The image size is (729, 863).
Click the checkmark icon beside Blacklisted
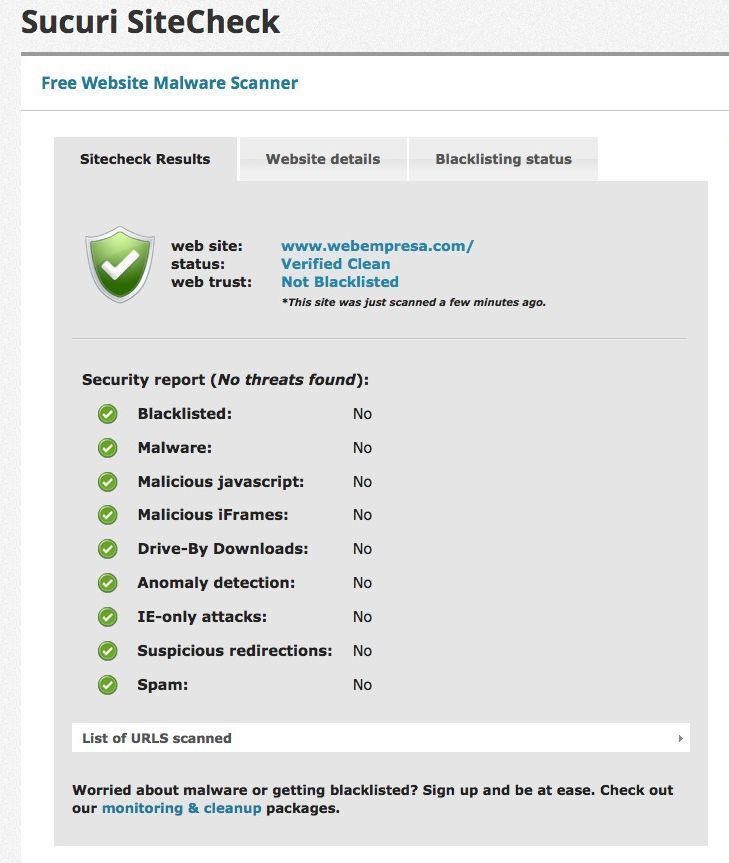pyautogui.click(x=107, y=413)
